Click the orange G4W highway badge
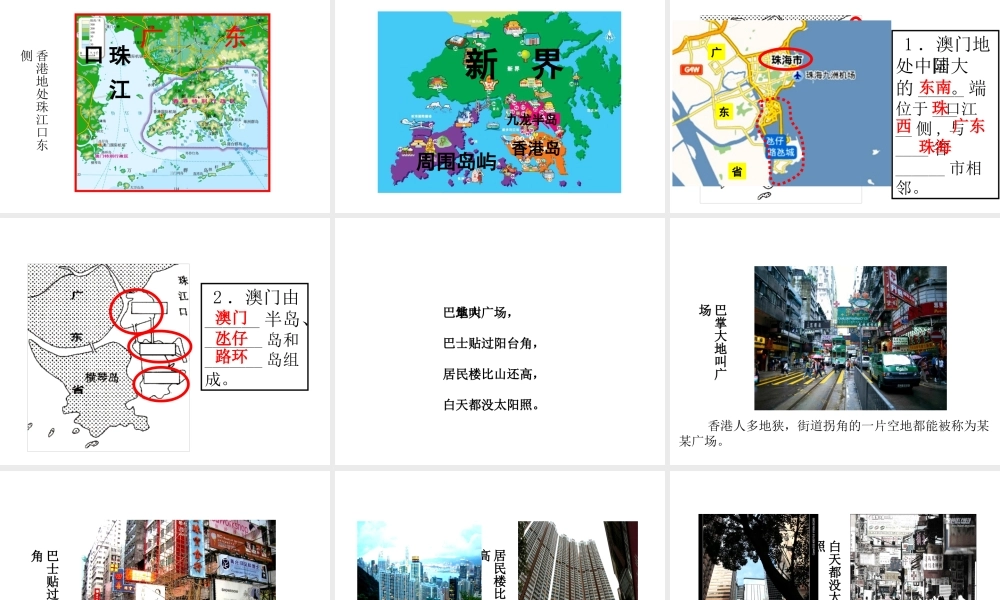 (691, 70)
